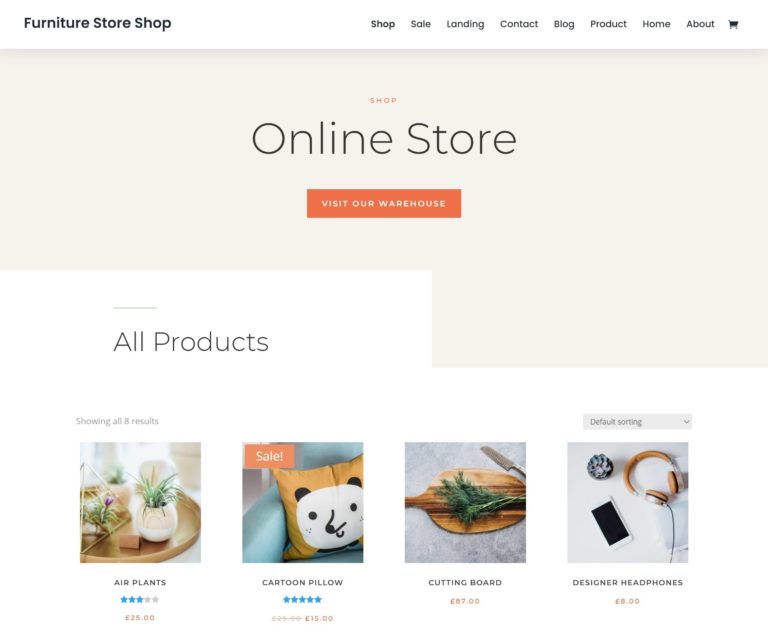Click the Cartoon Pillow product title

coord(303,583)
